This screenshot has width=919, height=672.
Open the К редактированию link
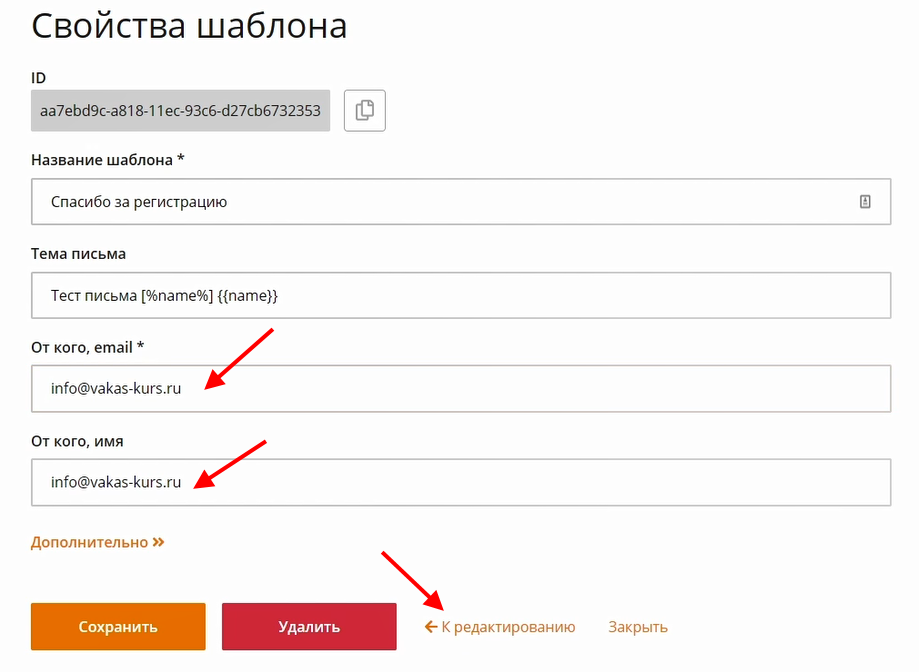[x=508, y=627]
